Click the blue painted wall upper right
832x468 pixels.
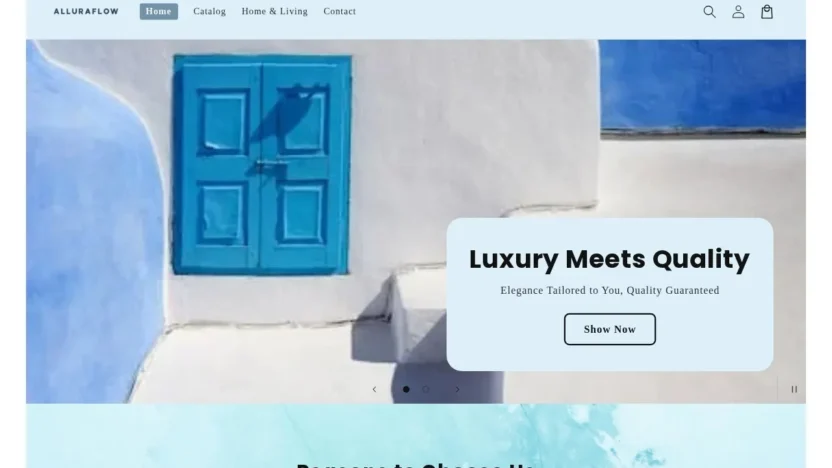tap(703, 85)
